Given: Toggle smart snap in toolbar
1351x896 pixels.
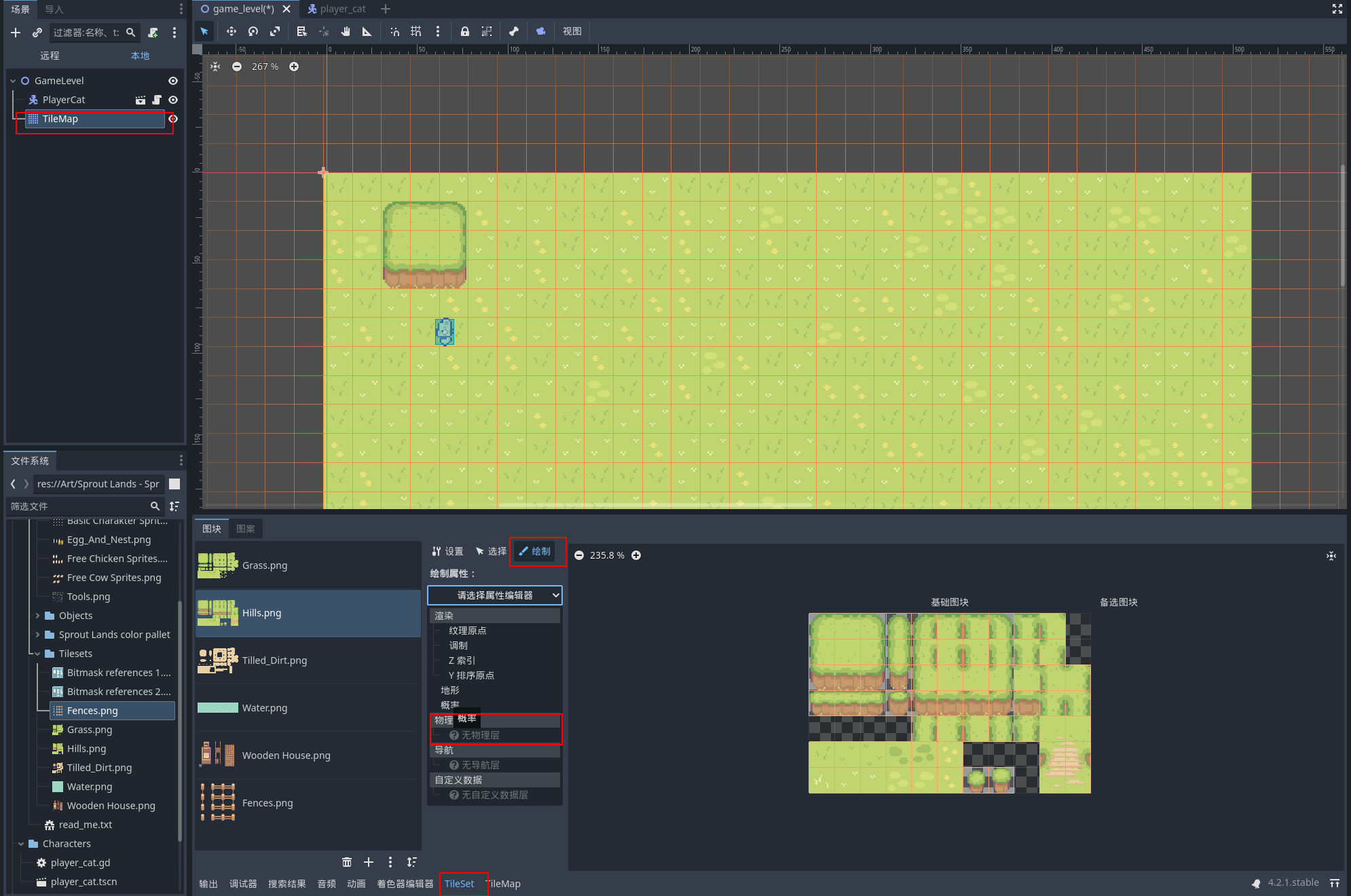Looking at the screenshot, I should pos(394,31).
